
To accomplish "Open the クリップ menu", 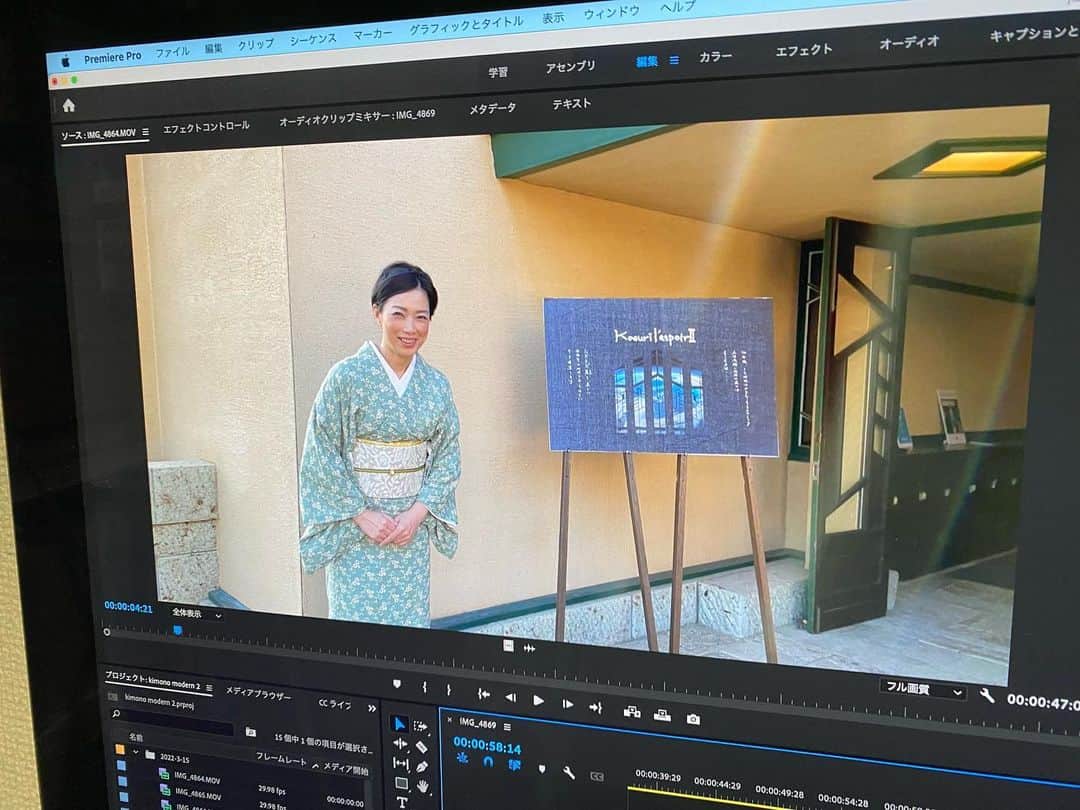I will [x=256, y=45].
